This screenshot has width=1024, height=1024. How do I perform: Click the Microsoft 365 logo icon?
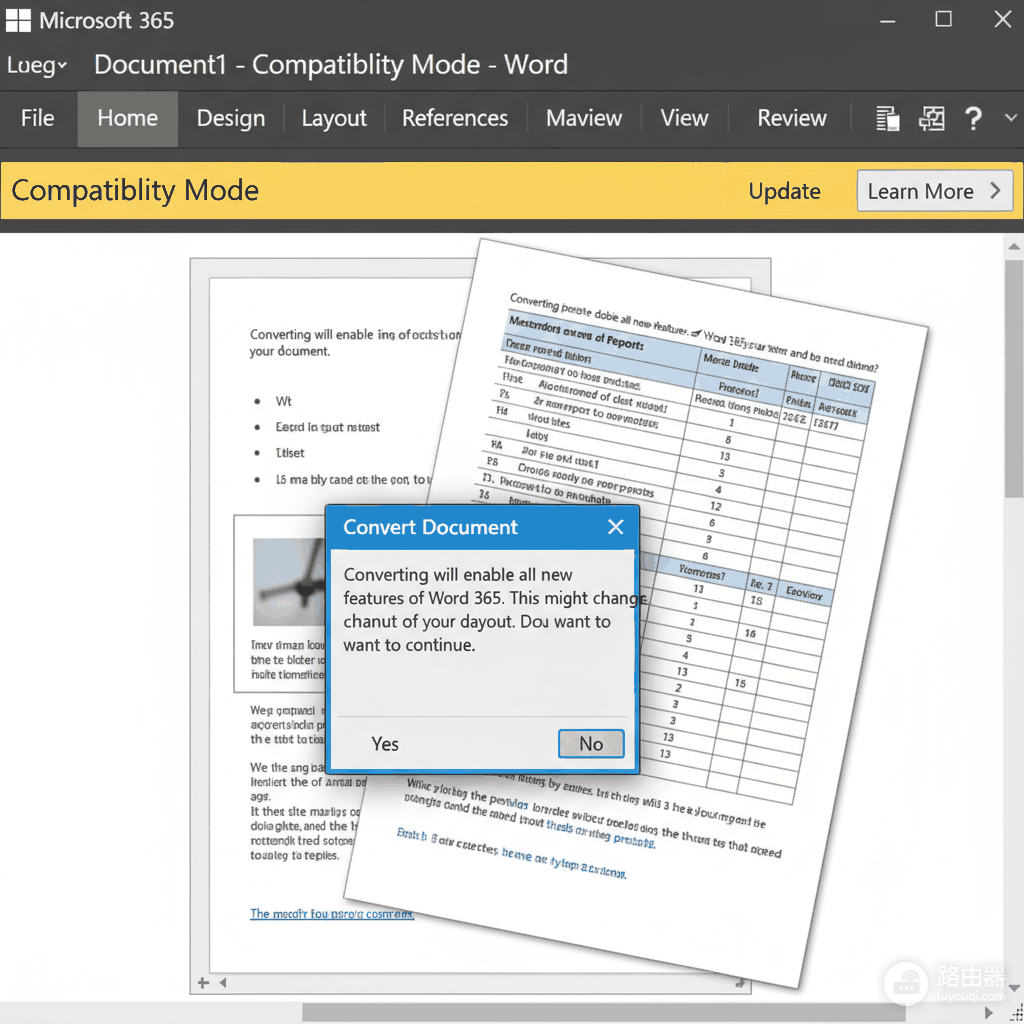tap(18, 20)
